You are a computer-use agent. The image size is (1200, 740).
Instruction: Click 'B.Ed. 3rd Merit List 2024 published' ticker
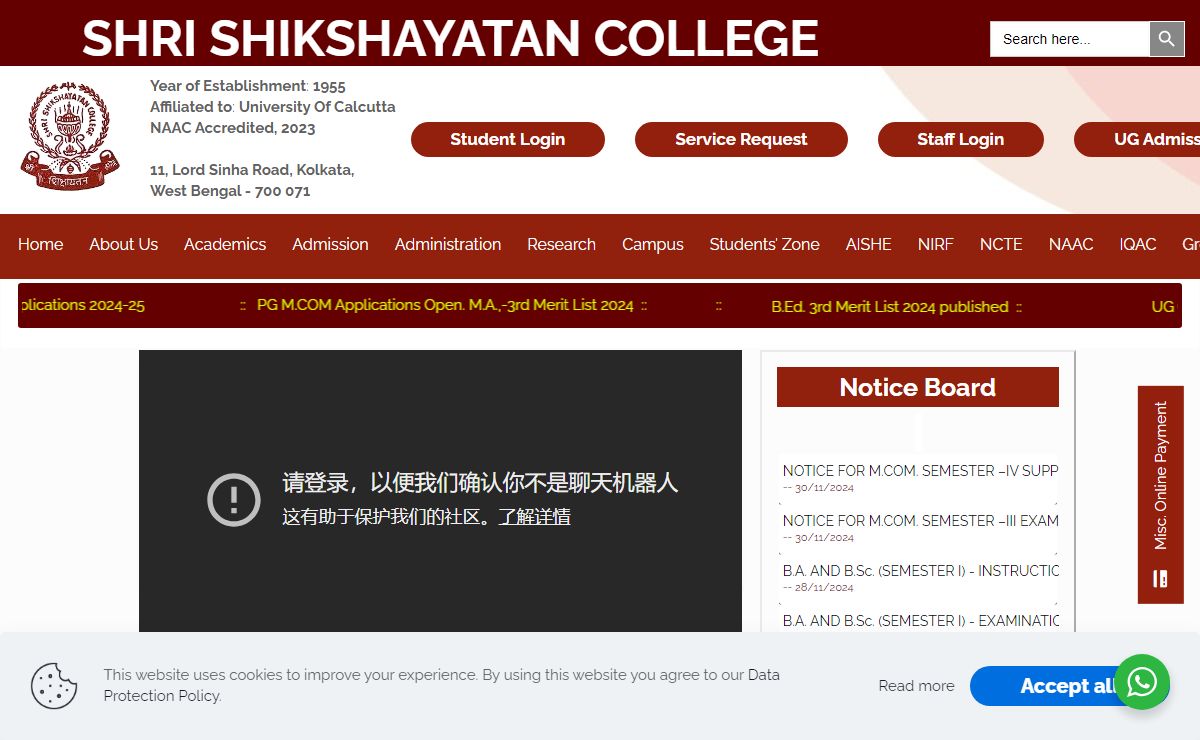click(890, 306)
